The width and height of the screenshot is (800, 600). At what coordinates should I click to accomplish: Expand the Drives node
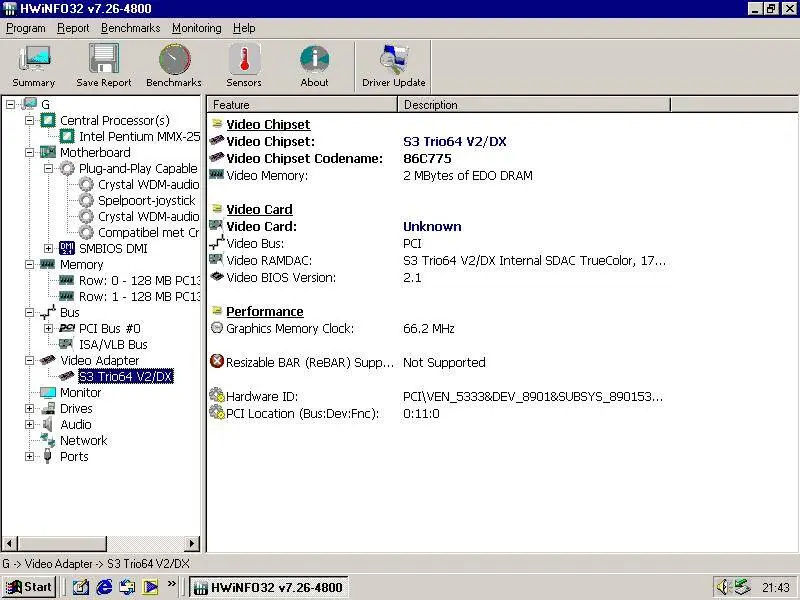click(30, 408)
